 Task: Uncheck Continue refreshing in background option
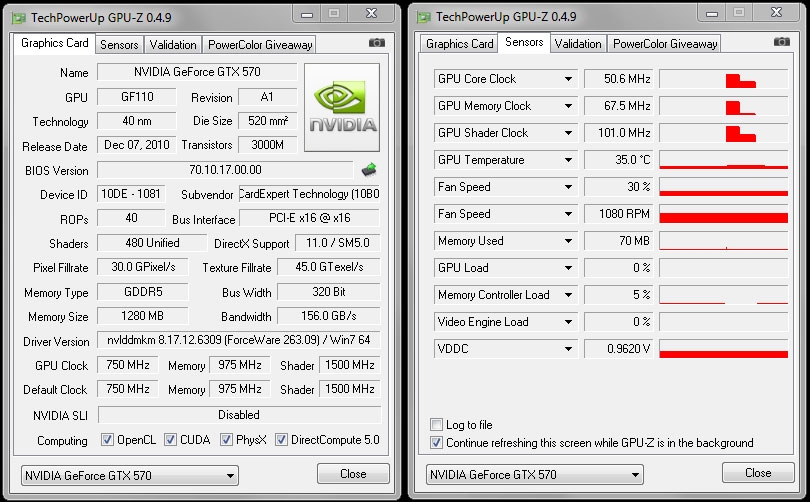(x=436, y=442)
